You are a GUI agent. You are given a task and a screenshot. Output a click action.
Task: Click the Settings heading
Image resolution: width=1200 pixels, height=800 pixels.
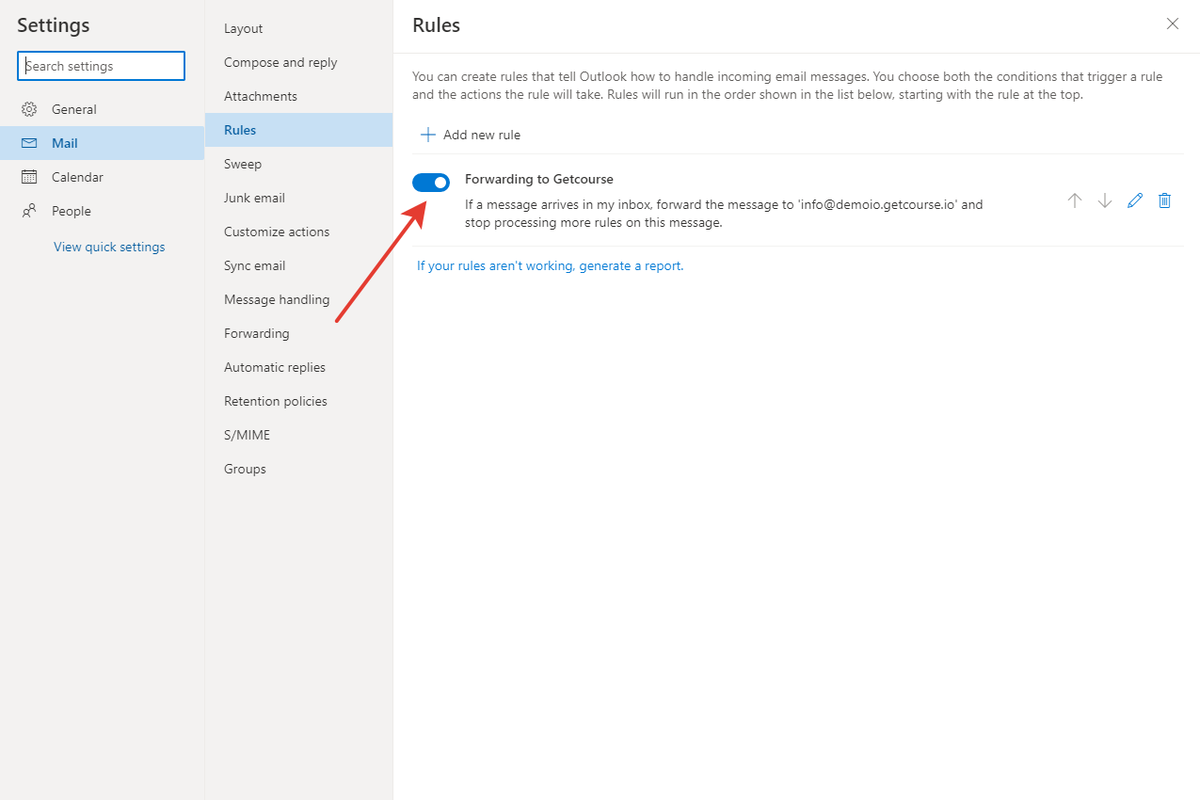point(53,25)
